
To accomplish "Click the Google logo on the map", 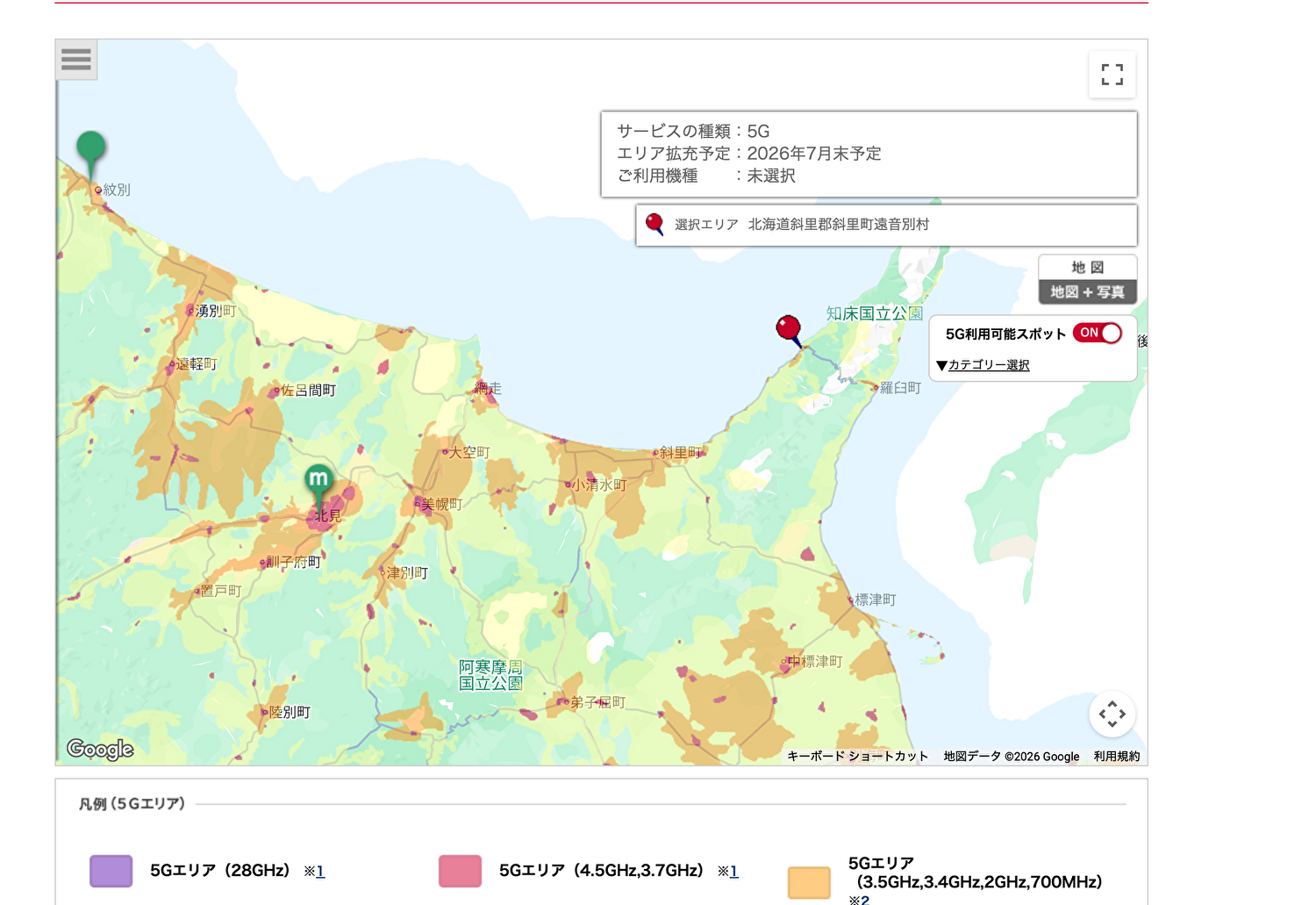I will [x=100, y=749].
